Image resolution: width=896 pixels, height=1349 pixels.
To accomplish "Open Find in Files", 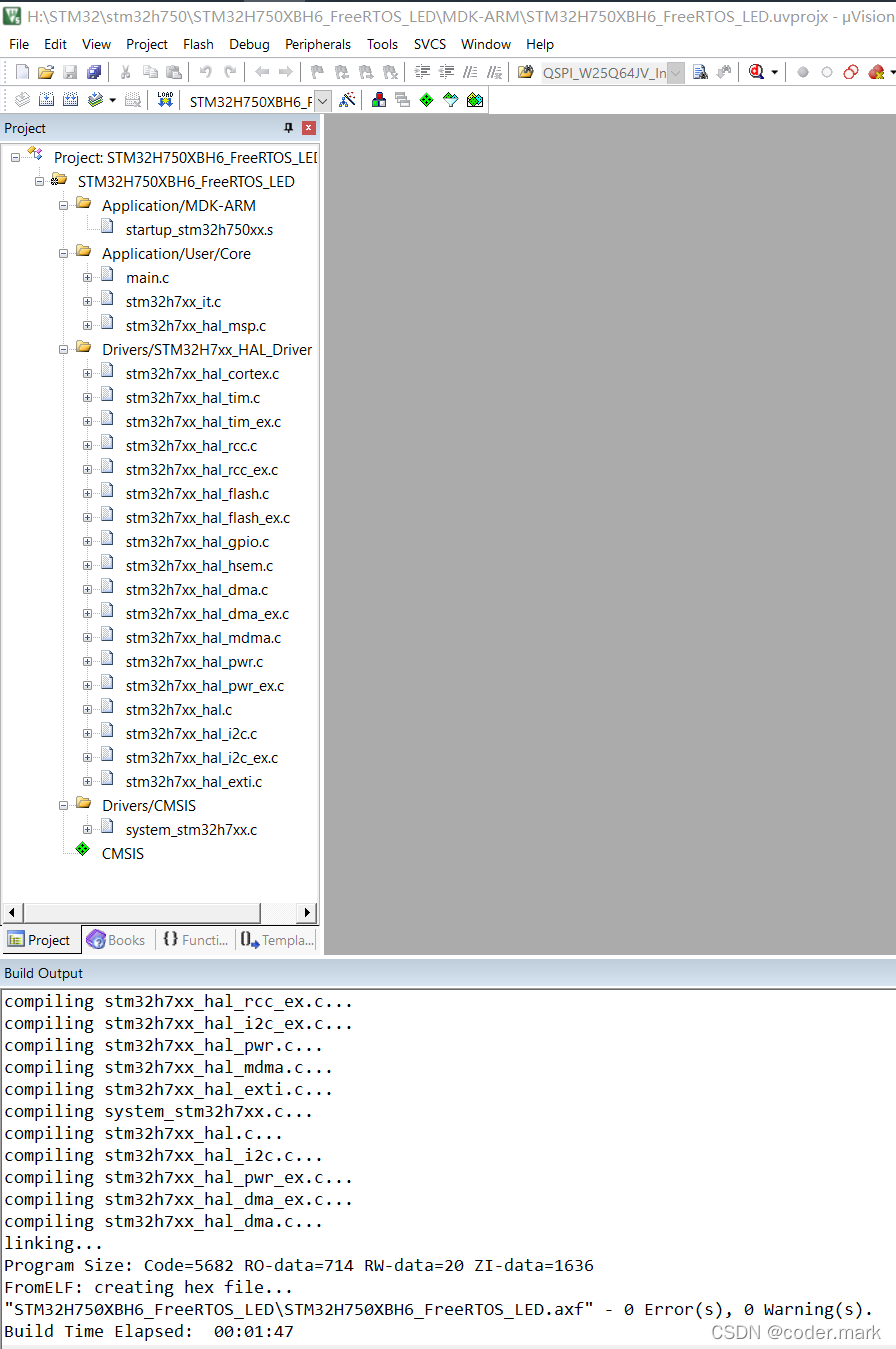I will point(525,72).
